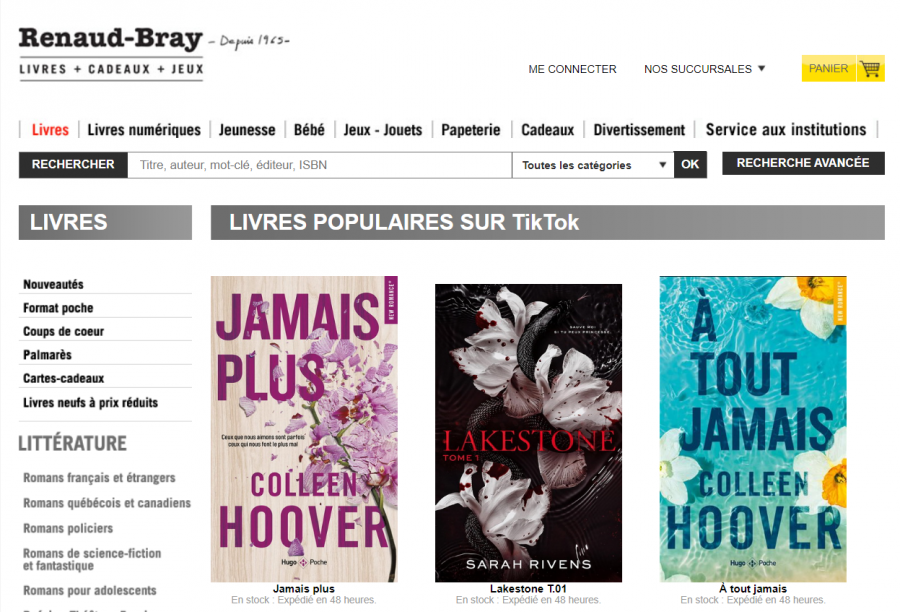Open Coups de coeur sidebar link

(64, 331)
